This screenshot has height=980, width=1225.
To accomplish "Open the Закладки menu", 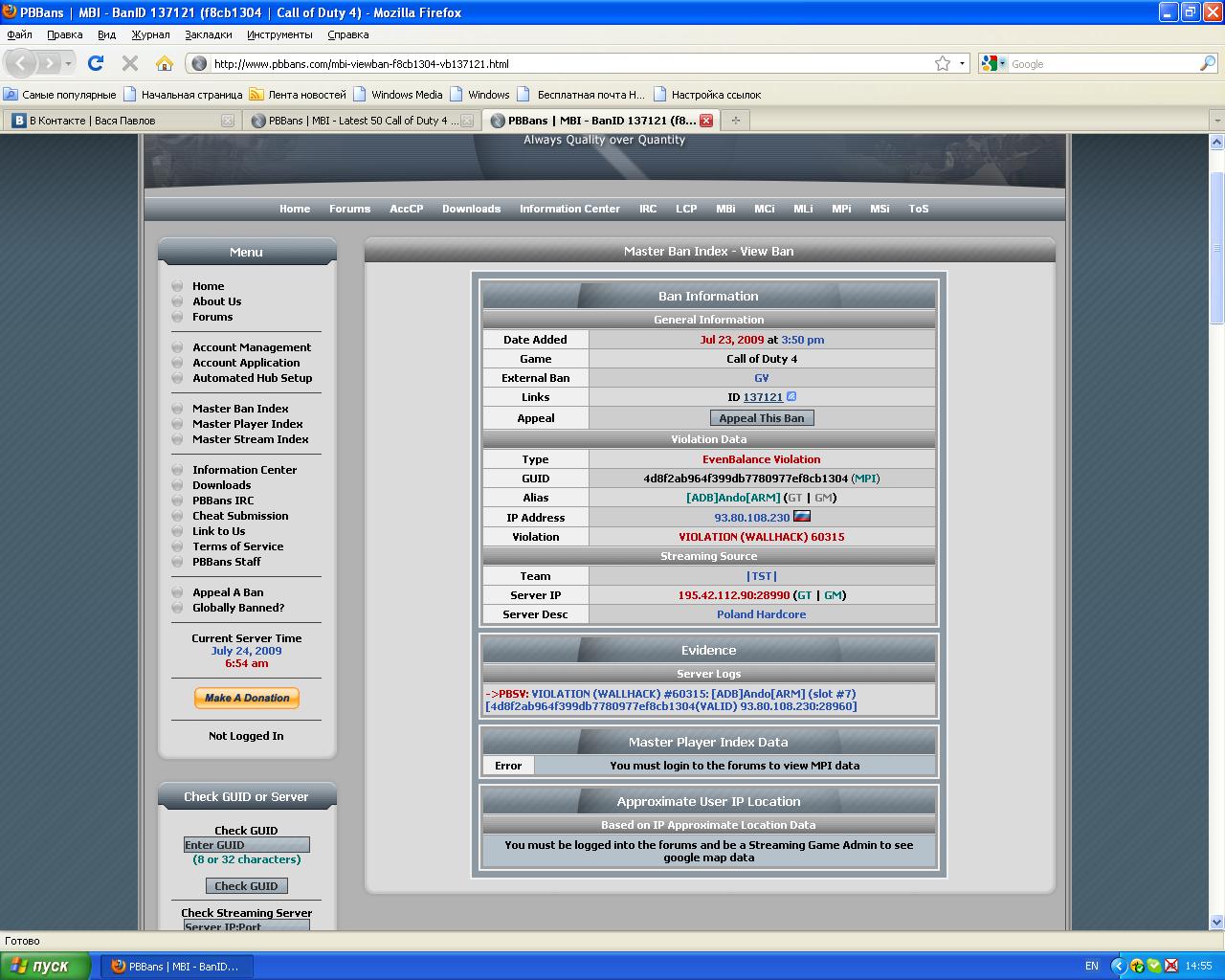I will (x=208, y=34).
